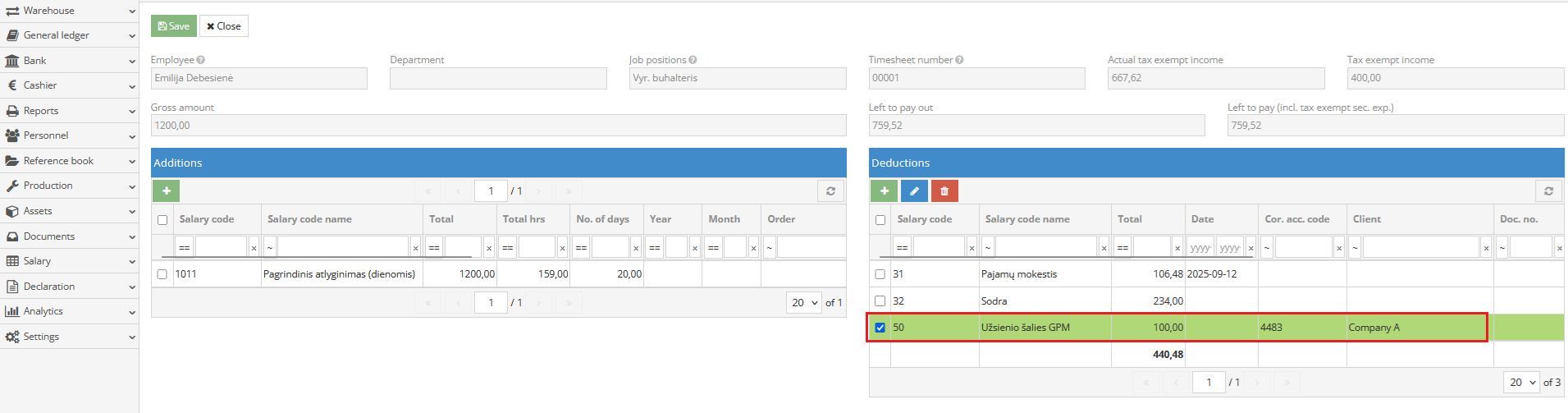Open the Deductions page size dropdown

coord(1522,383)
